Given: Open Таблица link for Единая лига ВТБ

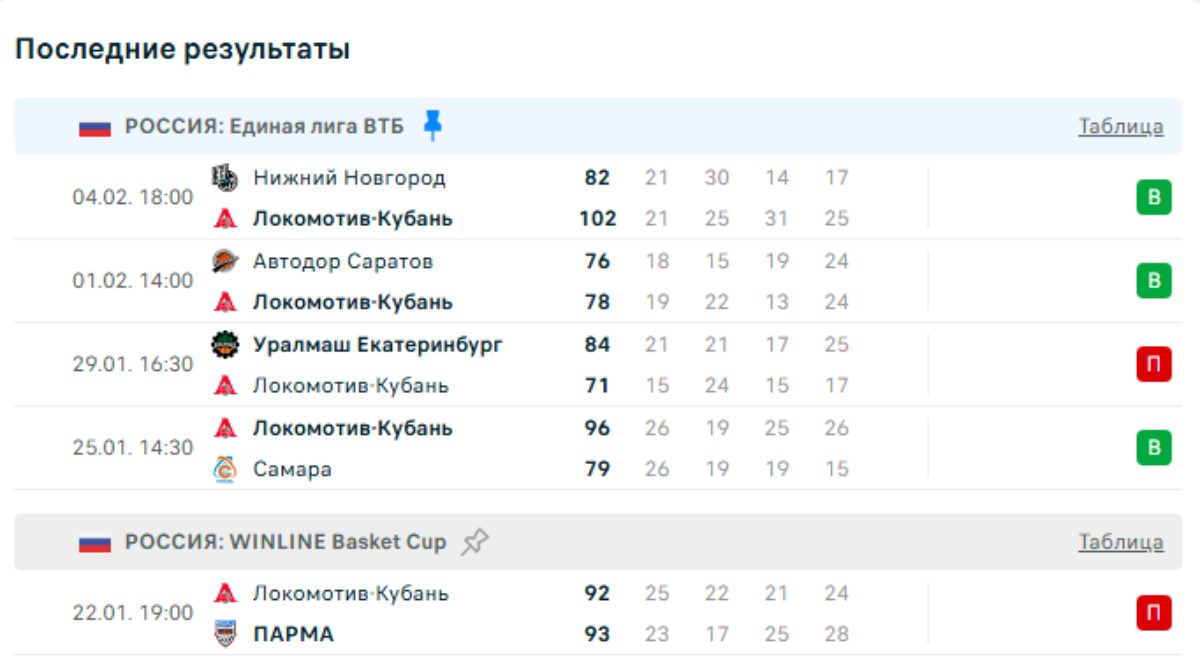Looking at the screenshot, I should pyautogui.click(x=1120, y=127).
